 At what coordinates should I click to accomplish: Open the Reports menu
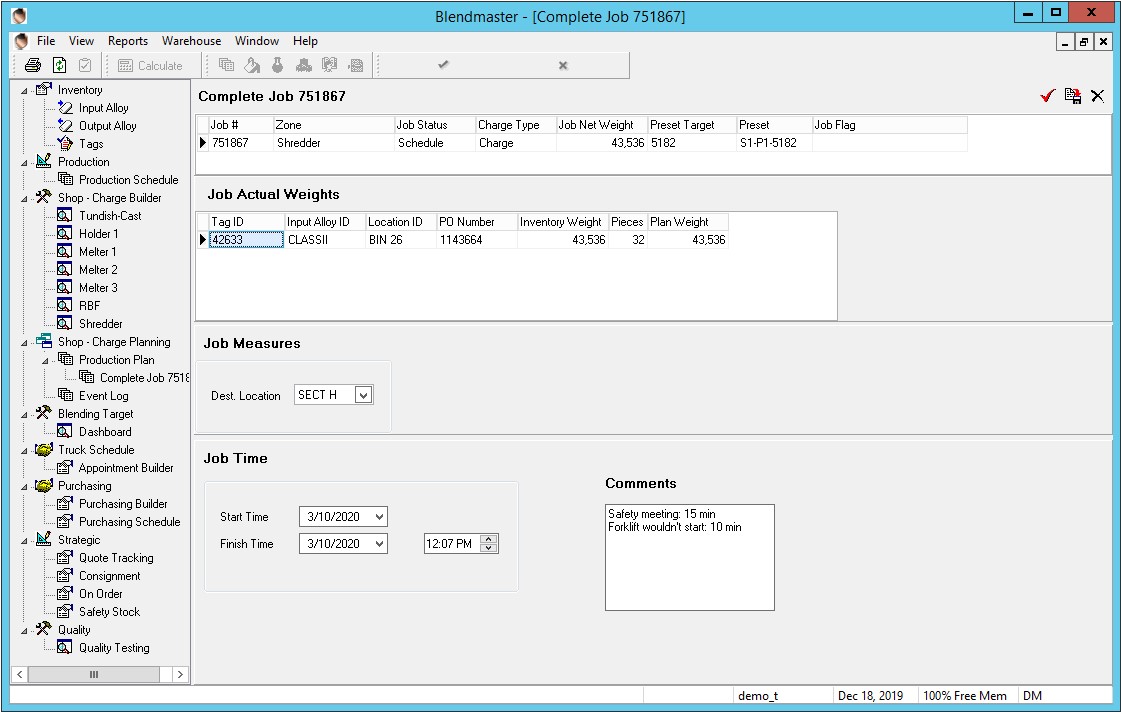click(128, 41)
